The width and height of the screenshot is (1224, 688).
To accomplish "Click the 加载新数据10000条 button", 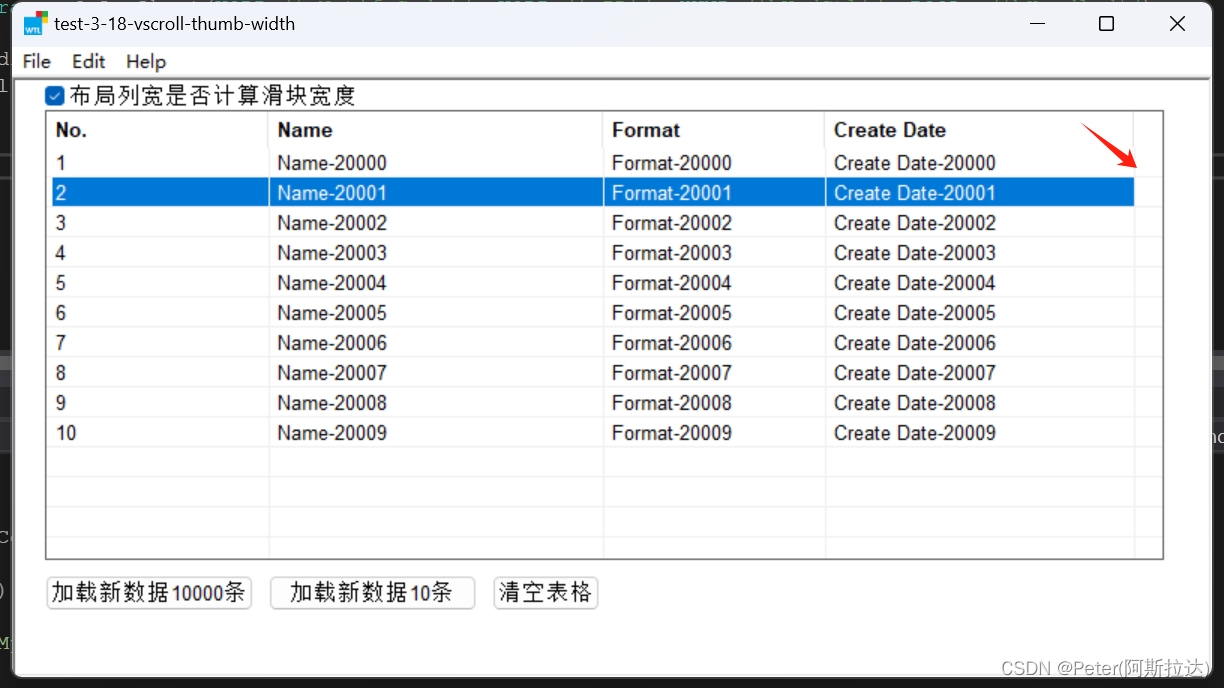I will pos(149,592).
